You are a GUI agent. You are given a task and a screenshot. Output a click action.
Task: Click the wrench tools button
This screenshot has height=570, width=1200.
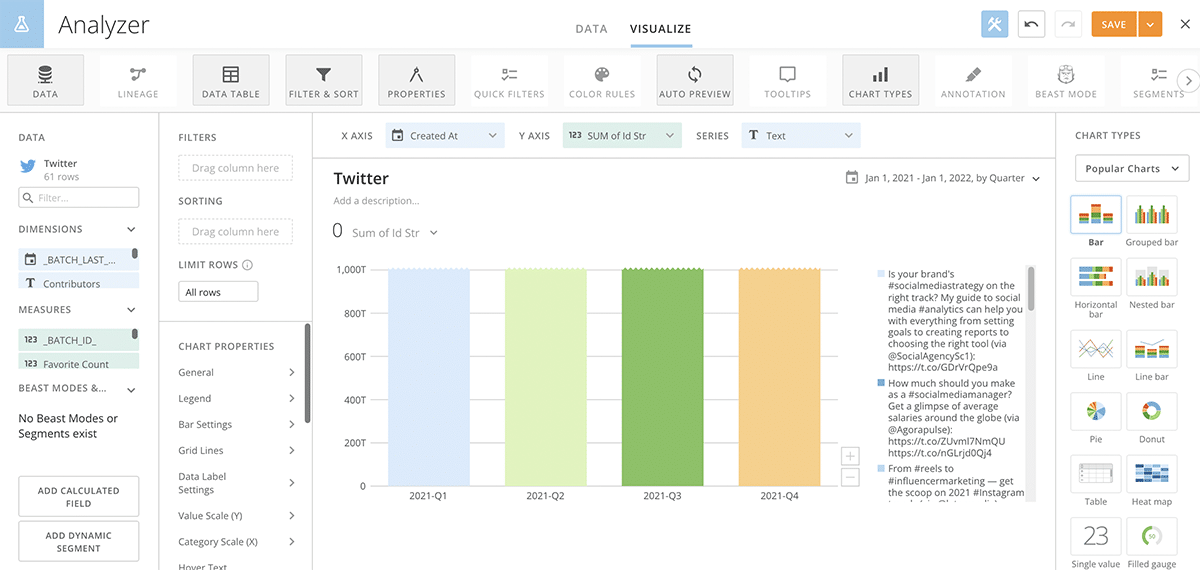point(995,24)
